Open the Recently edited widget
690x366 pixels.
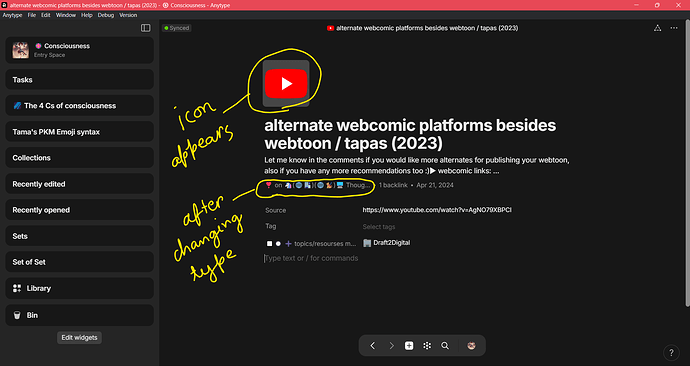point(80,184)
